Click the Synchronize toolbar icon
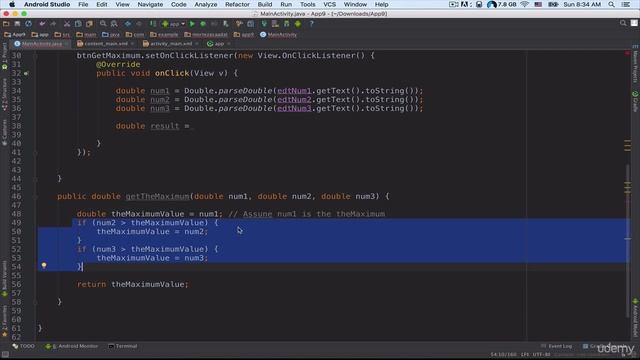640x360 pixels. click(x=29, y=24)
